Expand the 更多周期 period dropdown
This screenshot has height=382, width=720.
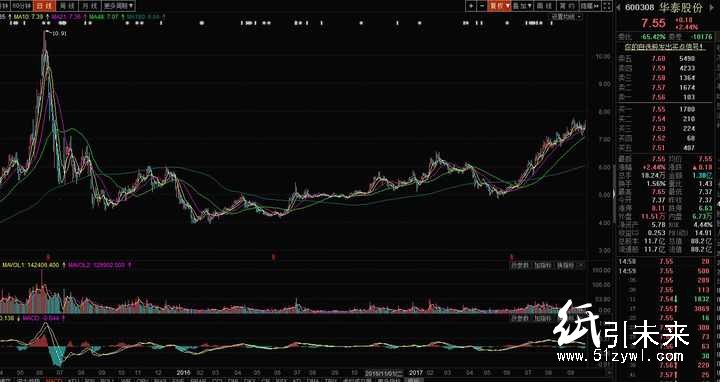click(118, 6)
